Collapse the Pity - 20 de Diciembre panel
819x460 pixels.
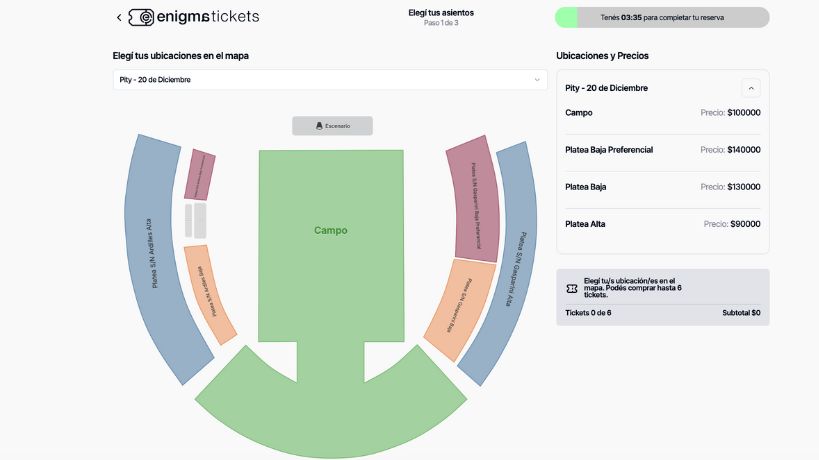click(751, 88)
